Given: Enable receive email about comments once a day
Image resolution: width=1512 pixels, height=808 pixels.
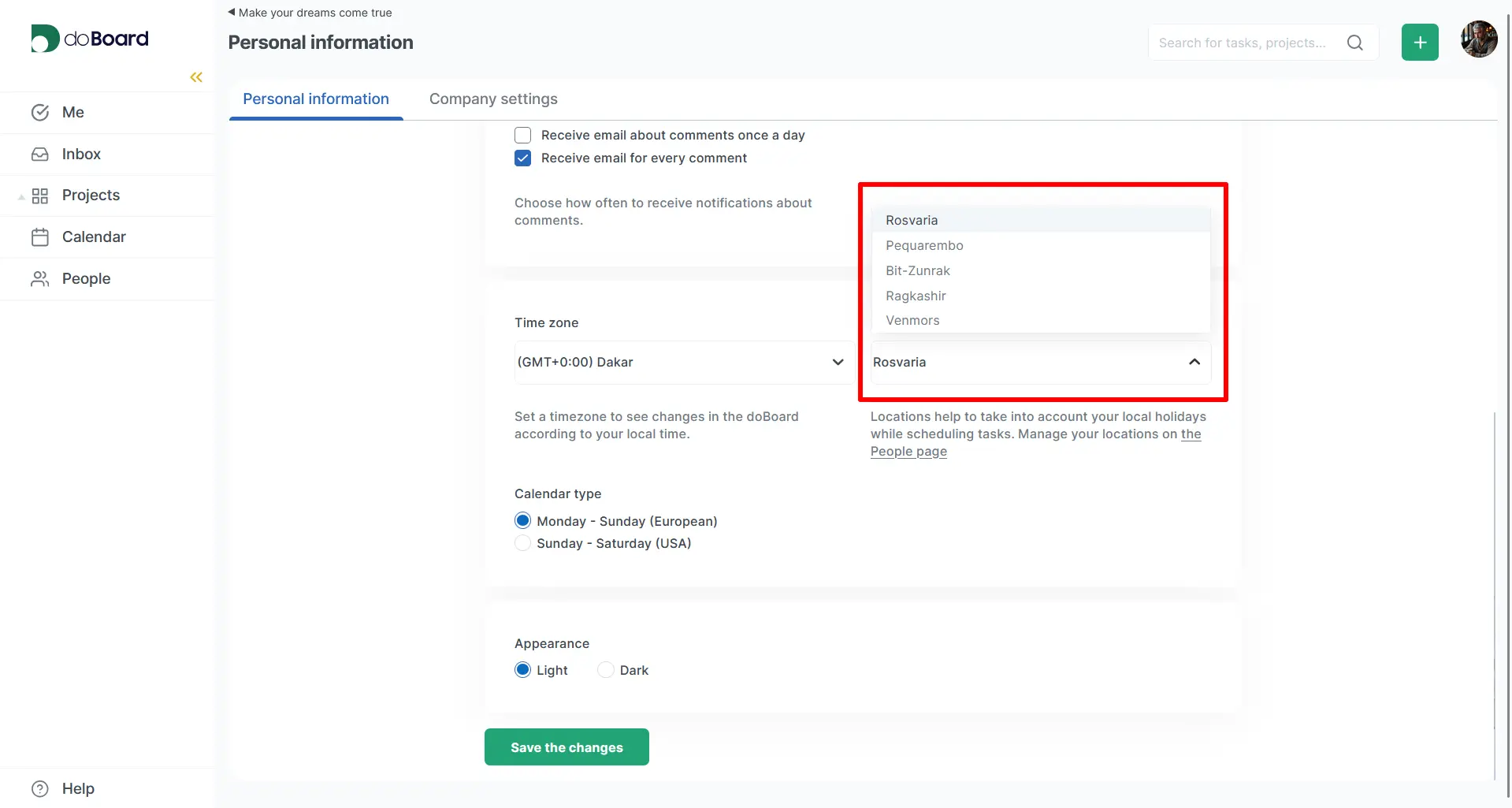Looking at the screenshot, I should pos(522,135).
